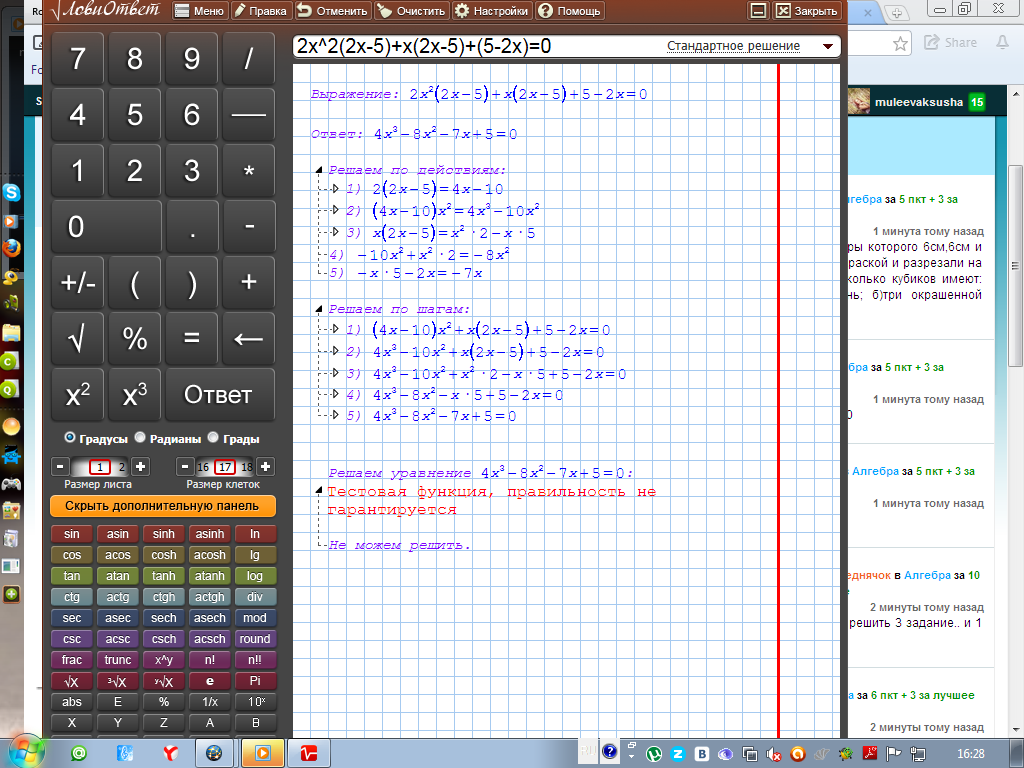1024x768 pixels.
Task: Click the square root key
Action: point(78,338)
